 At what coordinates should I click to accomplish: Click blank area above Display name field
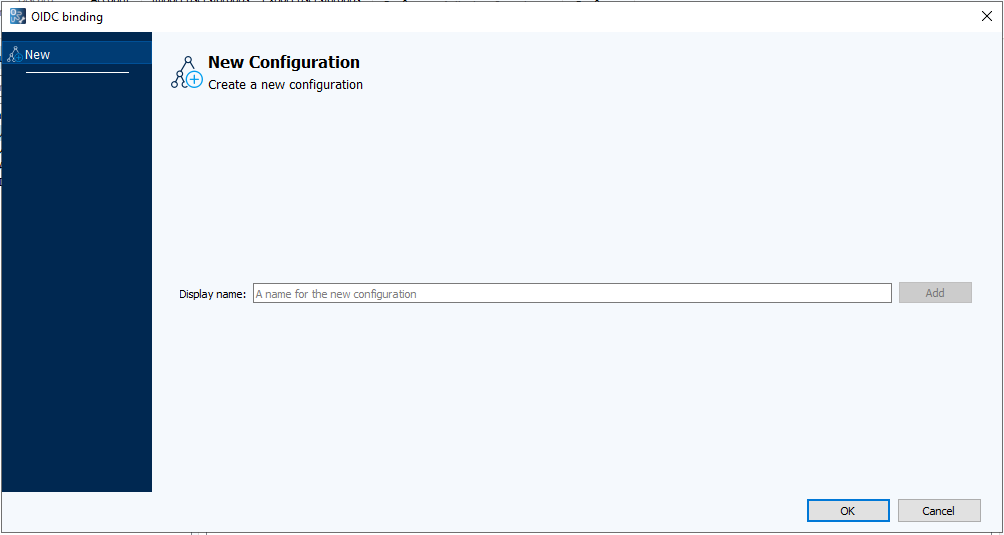570,190
